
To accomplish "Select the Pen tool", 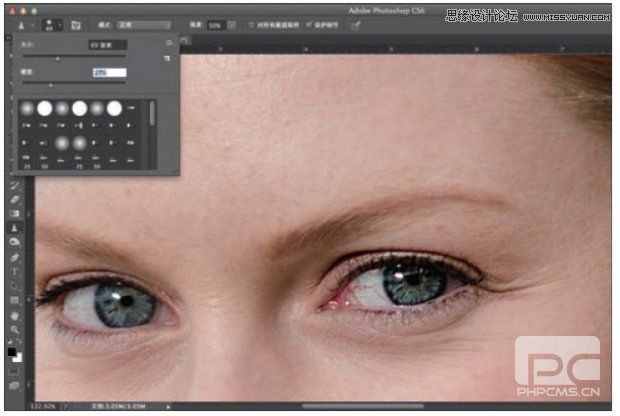I will coord(15,257).
